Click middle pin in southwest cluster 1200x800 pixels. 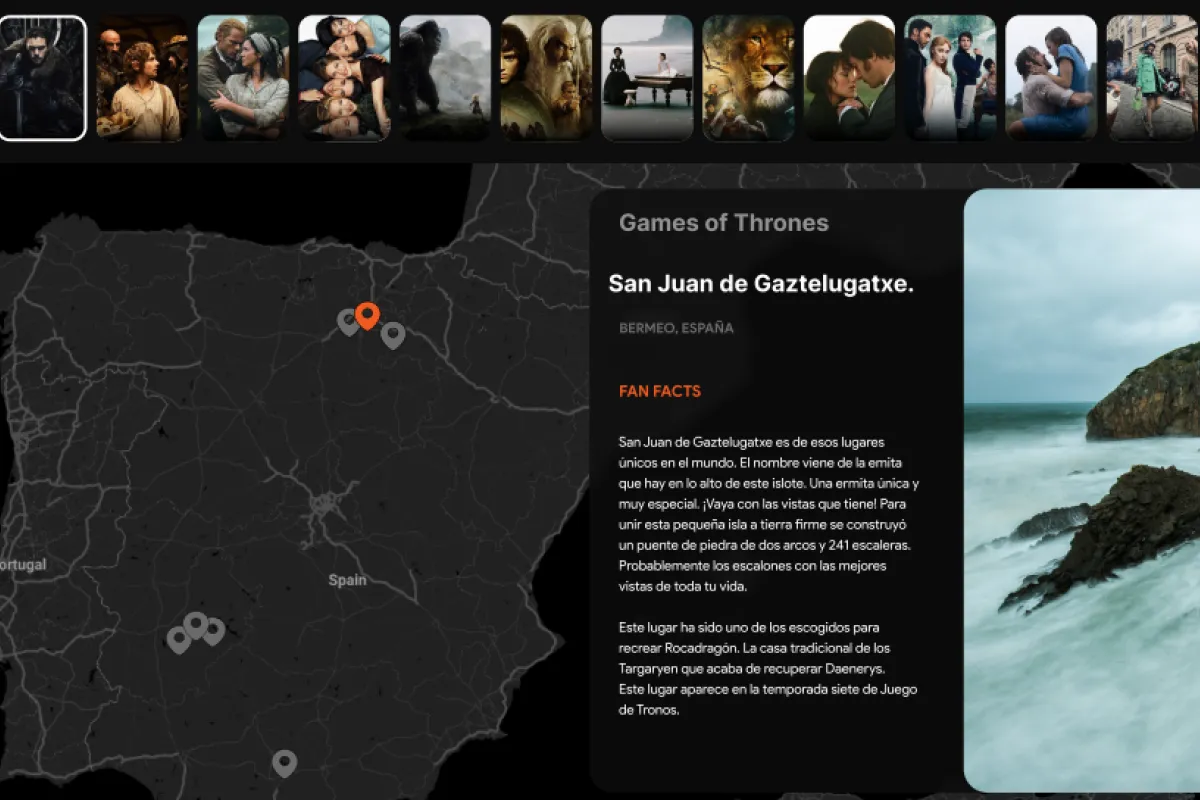(x=196, y=625)
